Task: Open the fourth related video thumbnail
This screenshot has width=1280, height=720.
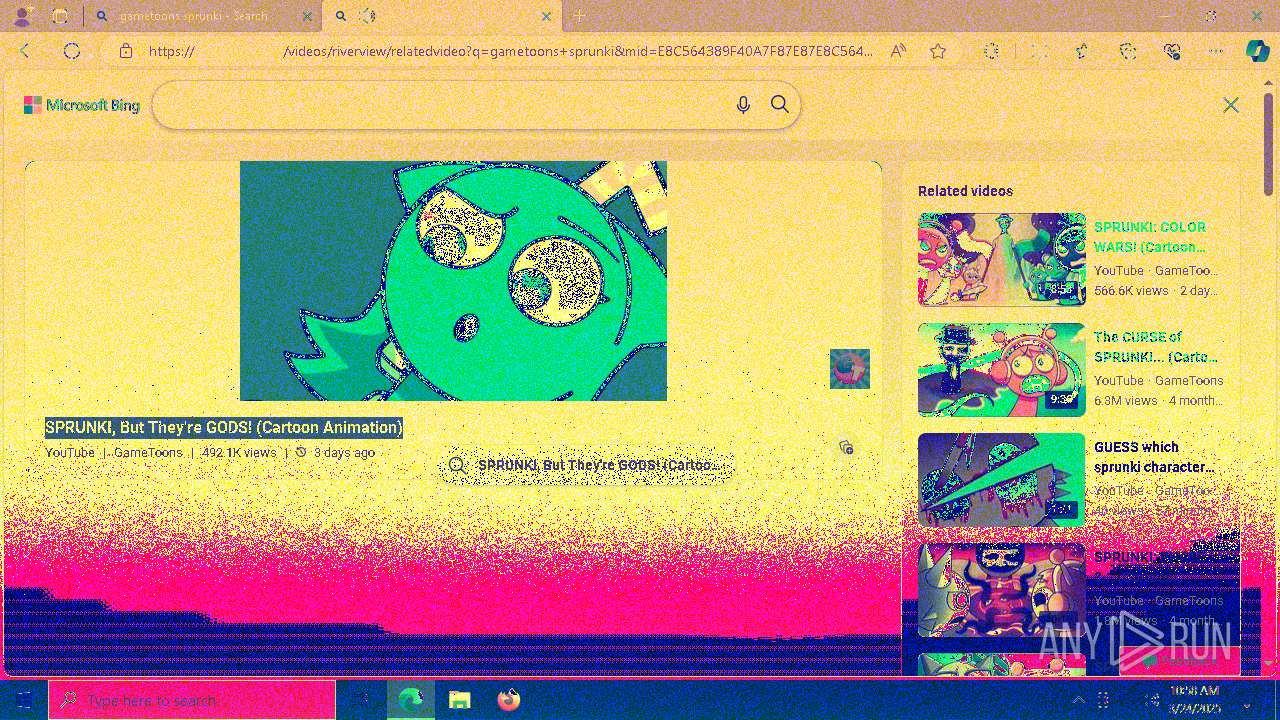Action: pos(1002,589)
